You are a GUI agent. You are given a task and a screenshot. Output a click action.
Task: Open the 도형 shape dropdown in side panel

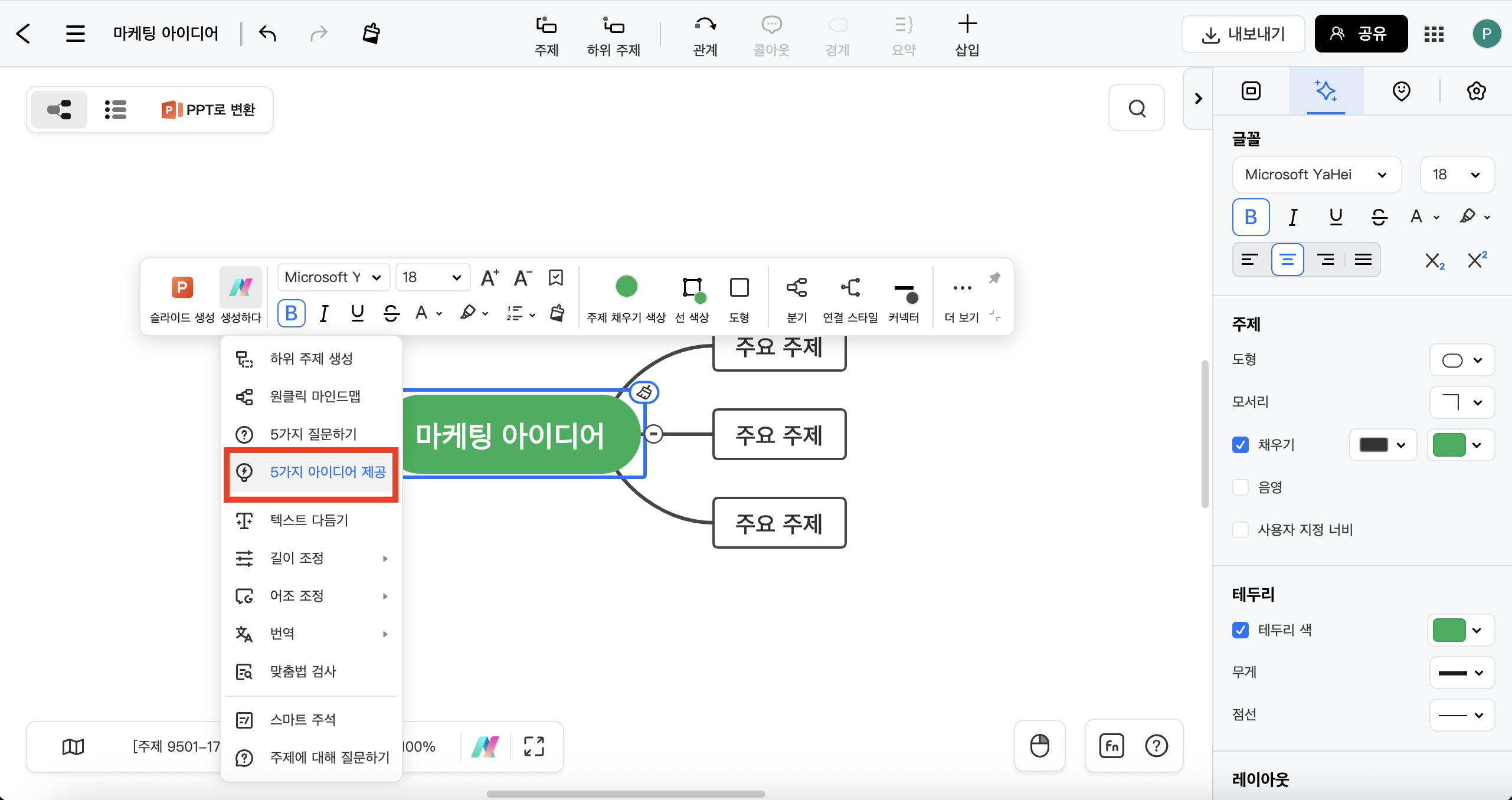[1461, 360]
